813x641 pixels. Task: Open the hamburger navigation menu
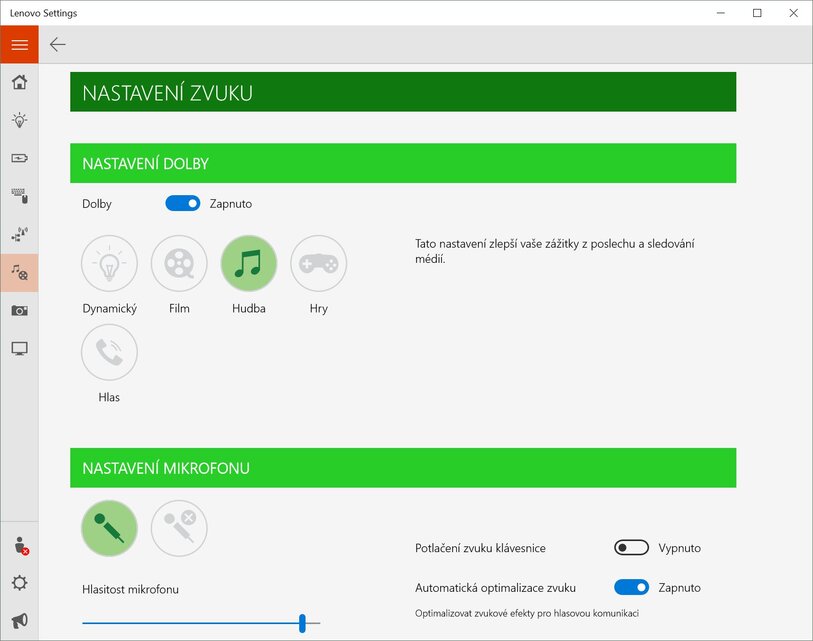19,45
